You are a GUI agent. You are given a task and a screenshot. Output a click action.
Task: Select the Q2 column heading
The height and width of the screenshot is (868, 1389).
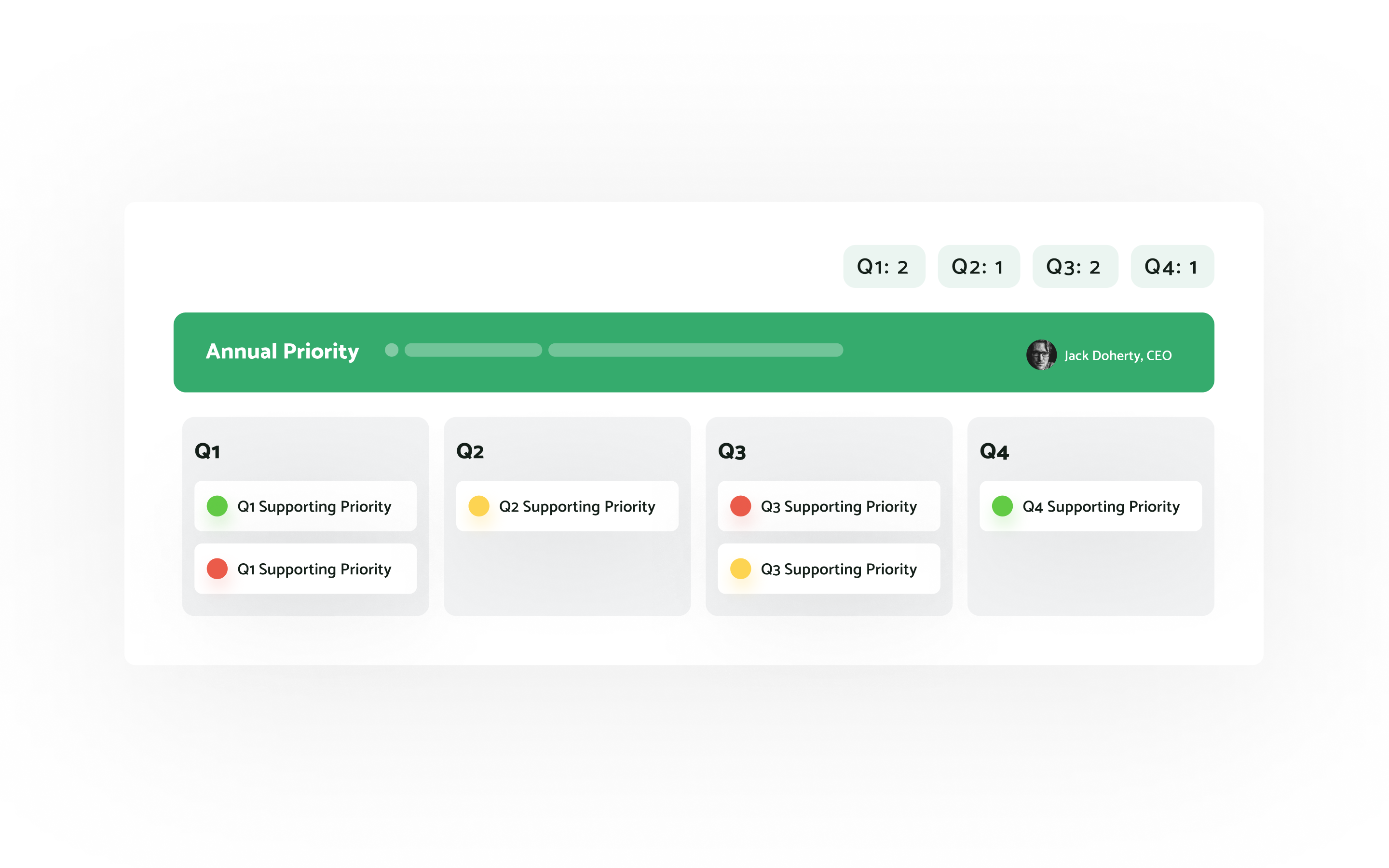point(470,451)
